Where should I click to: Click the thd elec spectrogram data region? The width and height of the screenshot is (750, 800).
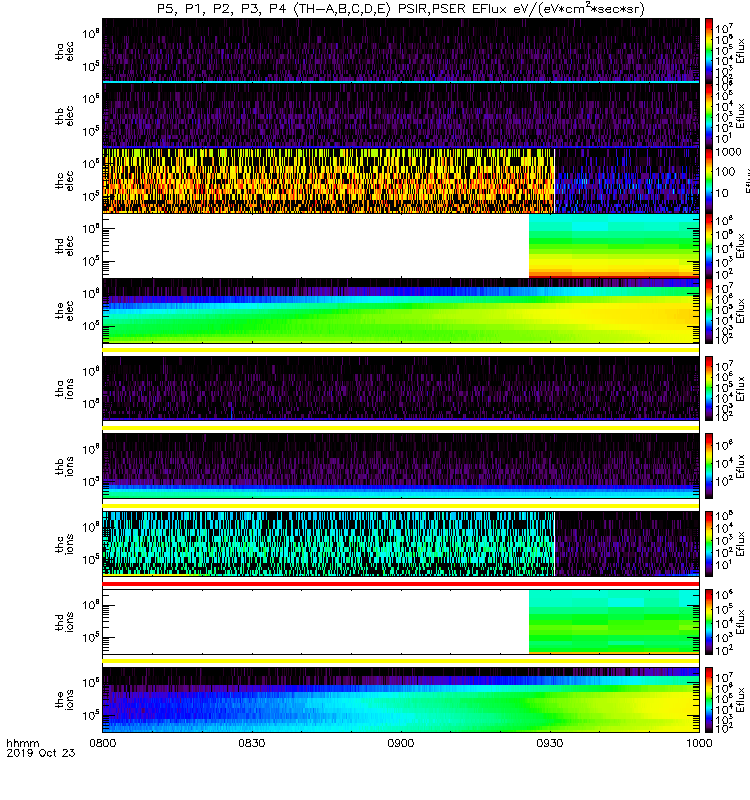(614, 246)
